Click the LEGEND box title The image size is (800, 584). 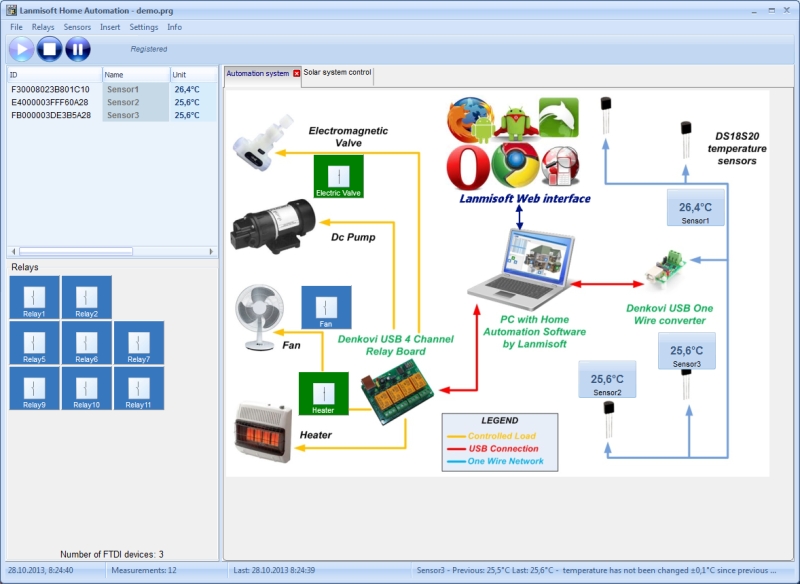coord(499,421)
